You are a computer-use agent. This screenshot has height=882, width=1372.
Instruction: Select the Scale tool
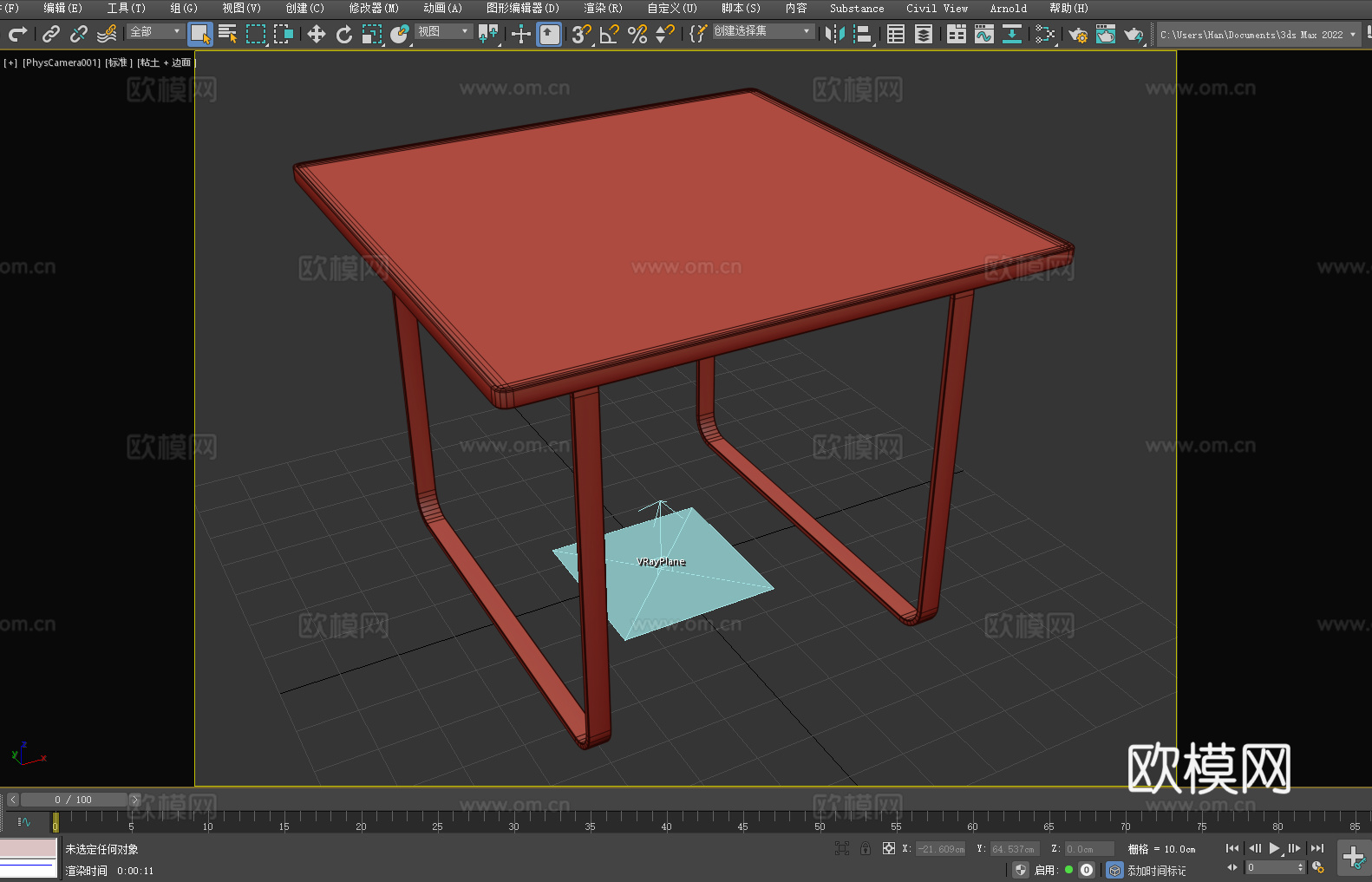[372, 34]
